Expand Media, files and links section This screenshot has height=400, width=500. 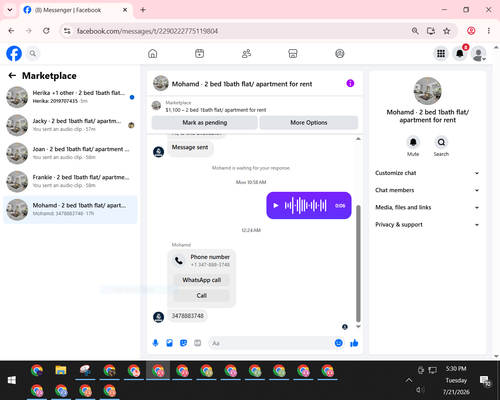coord(427,207)
